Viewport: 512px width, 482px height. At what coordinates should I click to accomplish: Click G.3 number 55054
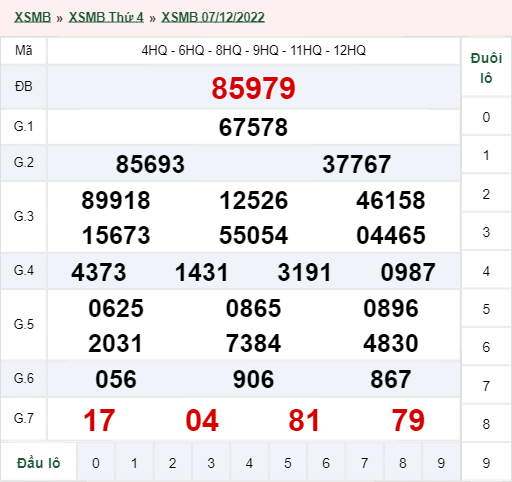[x=253, y=235]
